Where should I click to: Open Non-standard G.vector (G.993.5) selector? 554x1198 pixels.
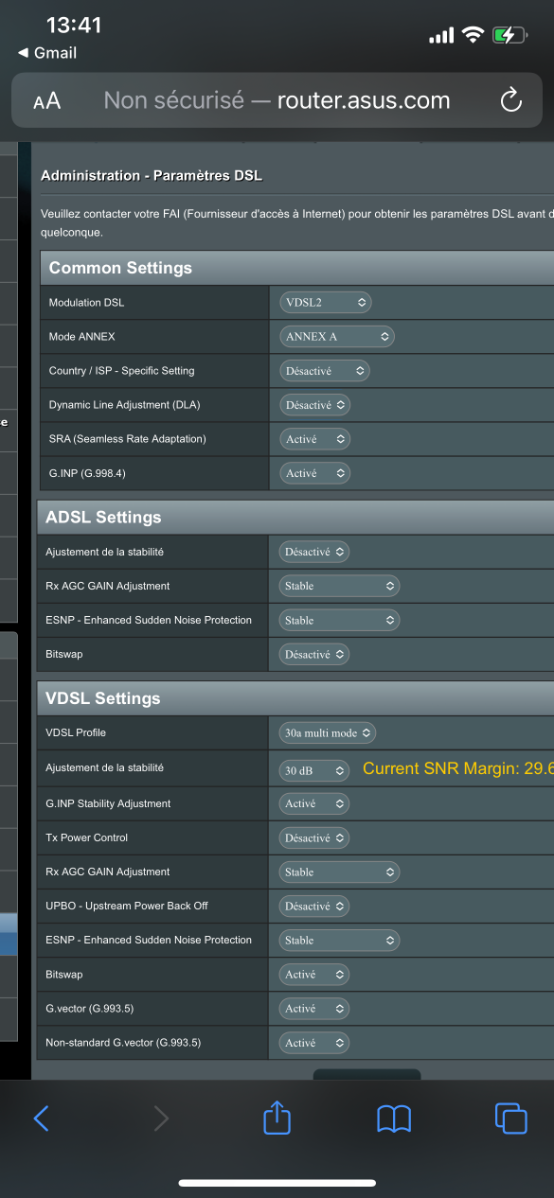(x=314, y=1043)
